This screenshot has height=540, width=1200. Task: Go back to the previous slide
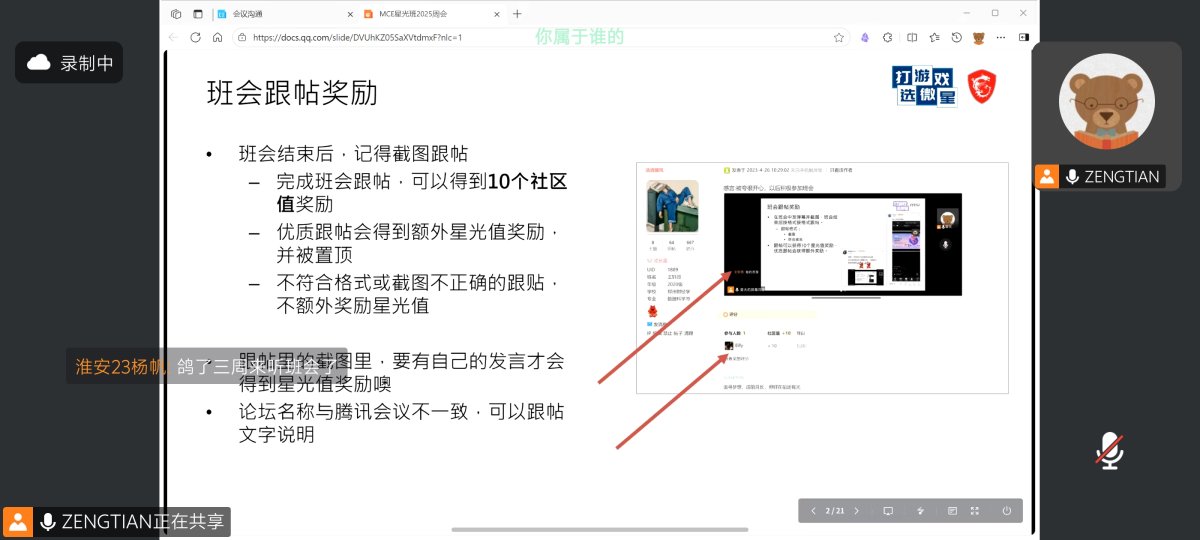[x=813, y=511]
